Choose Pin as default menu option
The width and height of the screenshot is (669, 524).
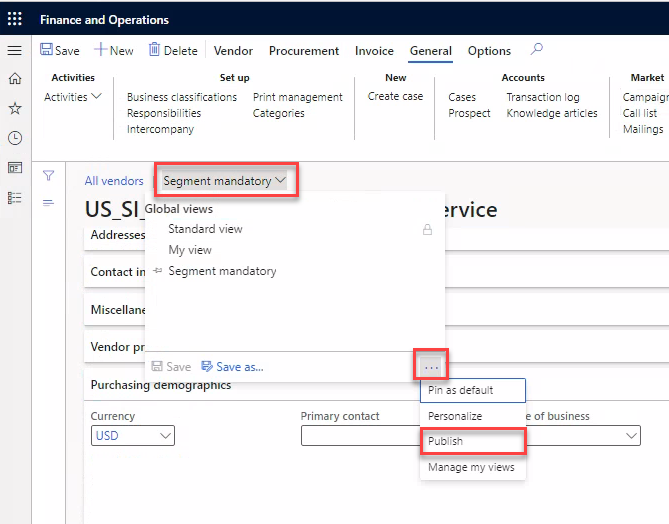(x=461, y=390)
